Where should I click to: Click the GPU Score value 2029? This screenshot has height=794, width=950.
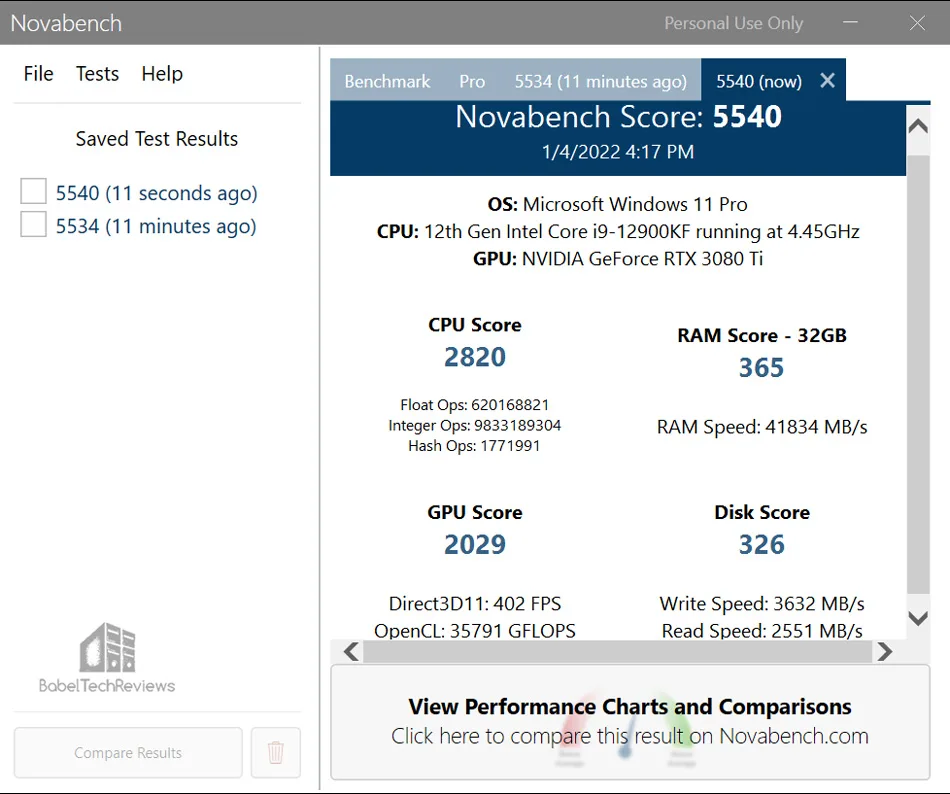(475, 544)
